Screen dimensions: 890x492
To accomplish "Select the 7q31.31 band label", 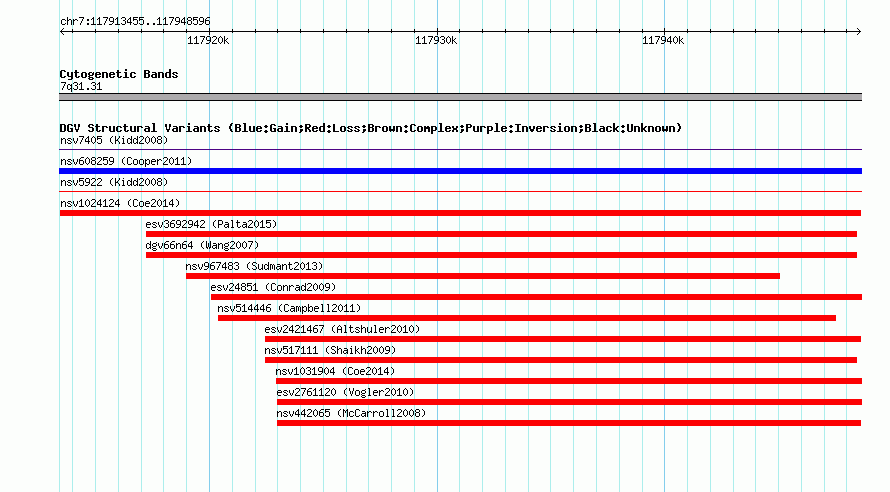I will click(81, 87).
